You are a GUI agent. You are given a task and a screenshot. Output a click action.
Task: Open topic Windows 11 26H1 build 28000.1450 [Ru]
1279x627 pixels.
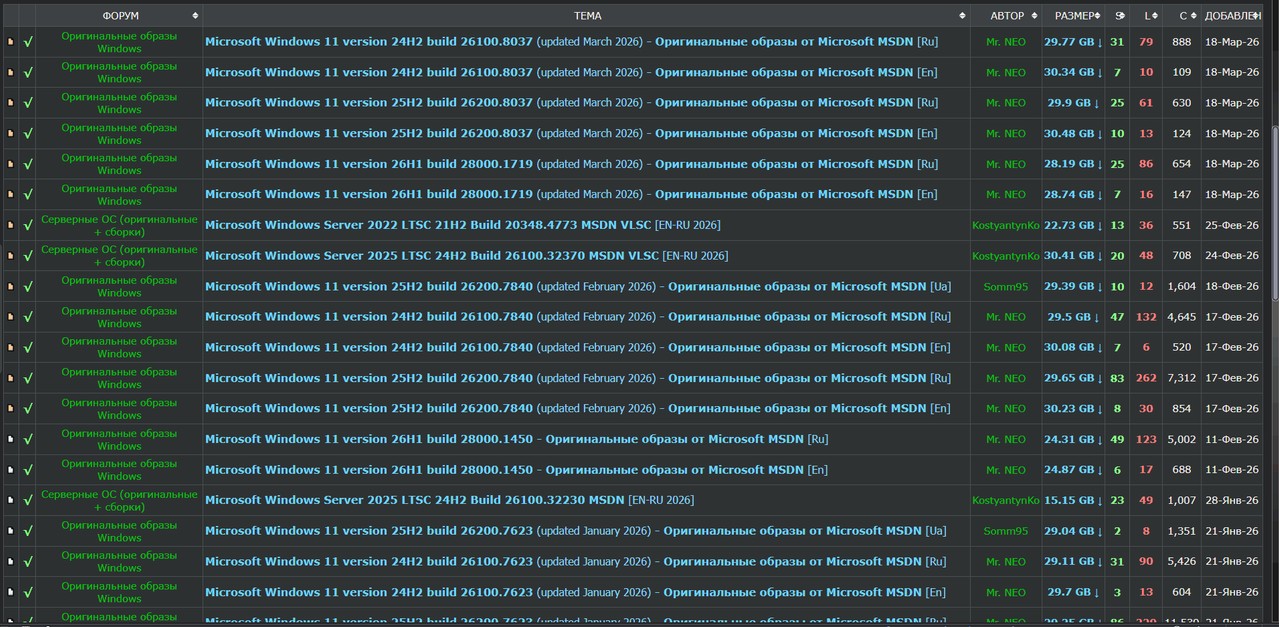point(516,440)
